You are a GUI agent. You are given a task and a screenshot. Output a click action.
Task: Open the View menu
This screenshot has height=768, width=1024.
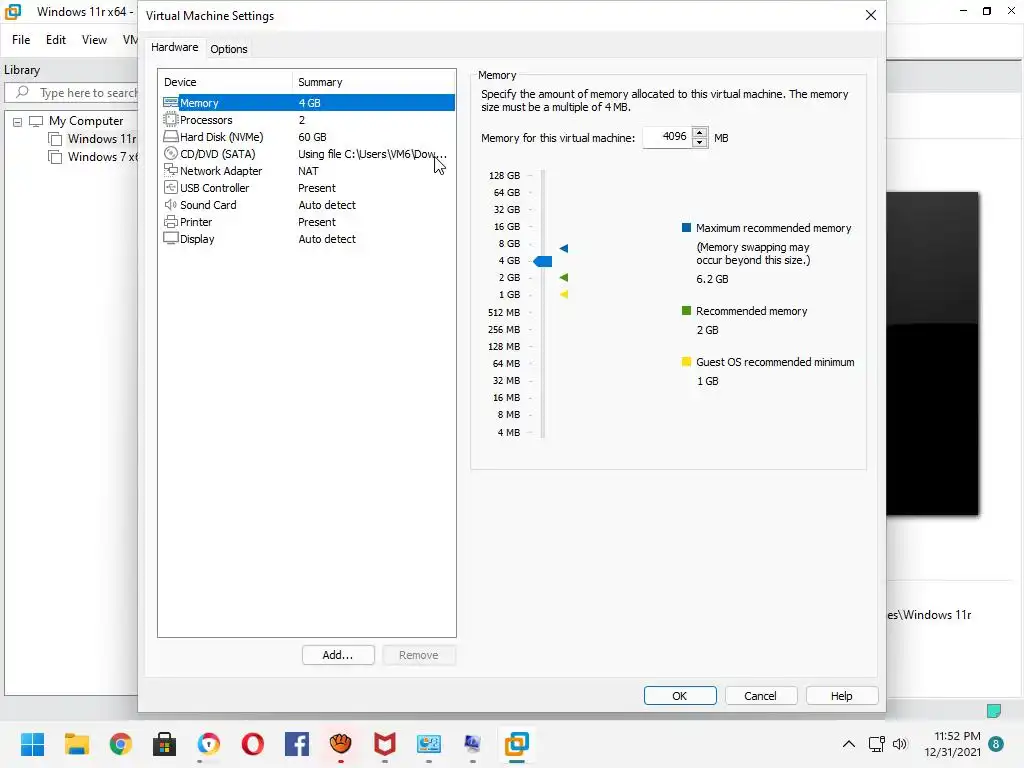point(94,40)
